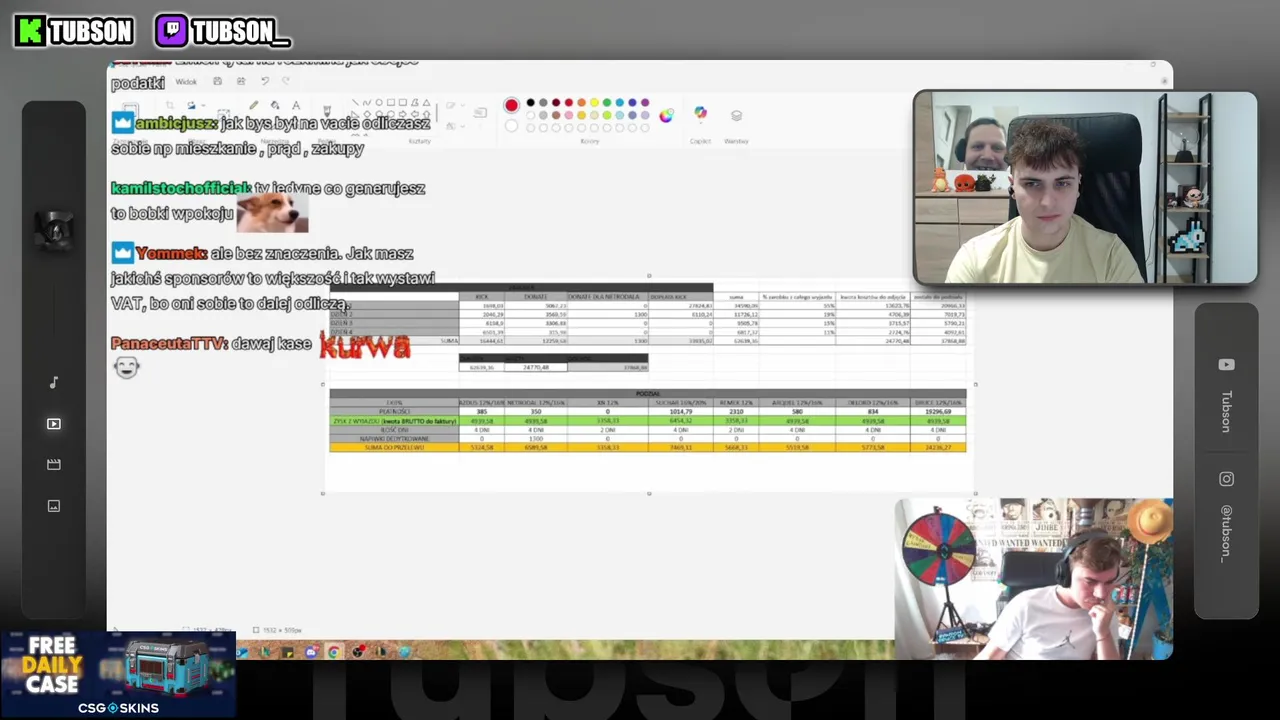Click the SUMA DO PRZELEWU row label
1280x720 pixels.
394,448
